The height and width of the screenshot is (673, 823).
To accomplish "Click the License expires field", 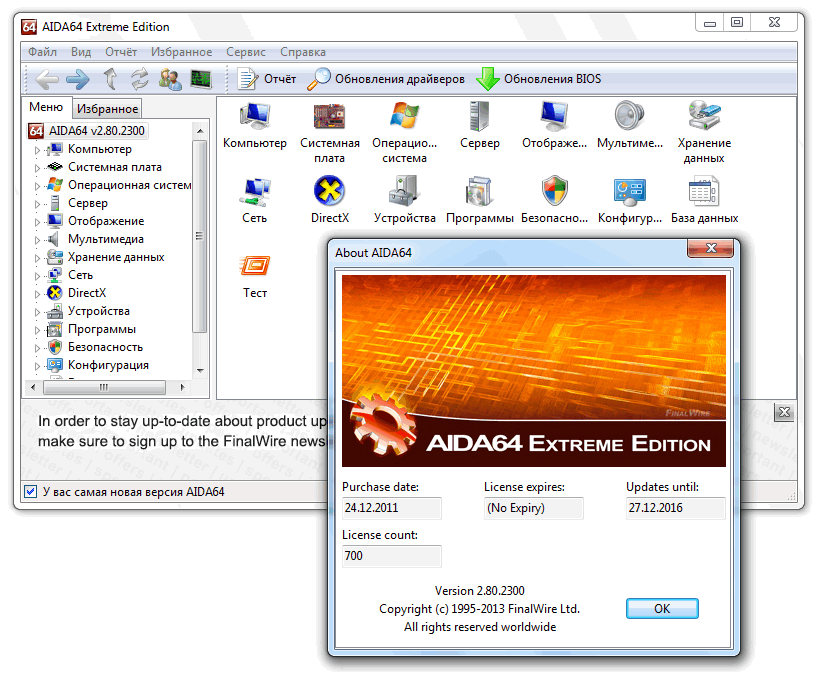I will pos(533,508).
